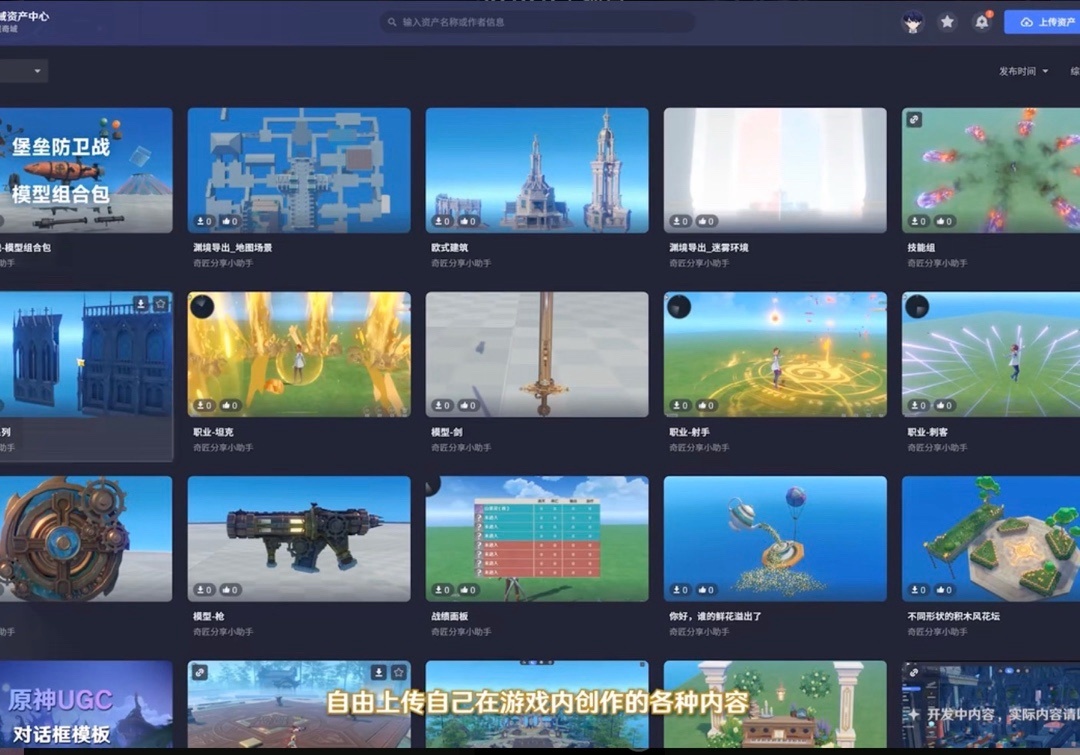
Task: Click download count on 渊境导出_地图场景 card
Action: (x=205, y=221)
